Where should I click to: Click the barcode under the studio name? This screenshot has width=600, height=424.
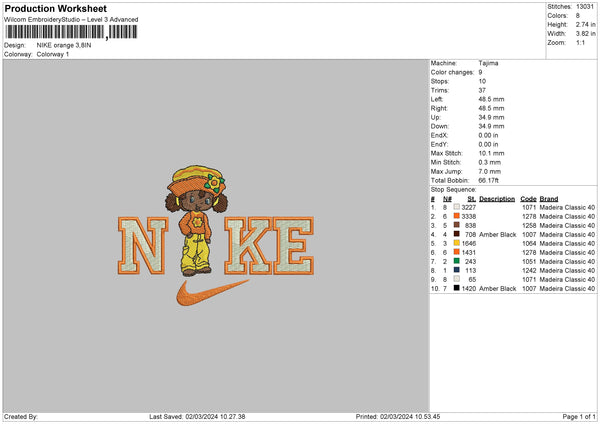coord(71,32)
